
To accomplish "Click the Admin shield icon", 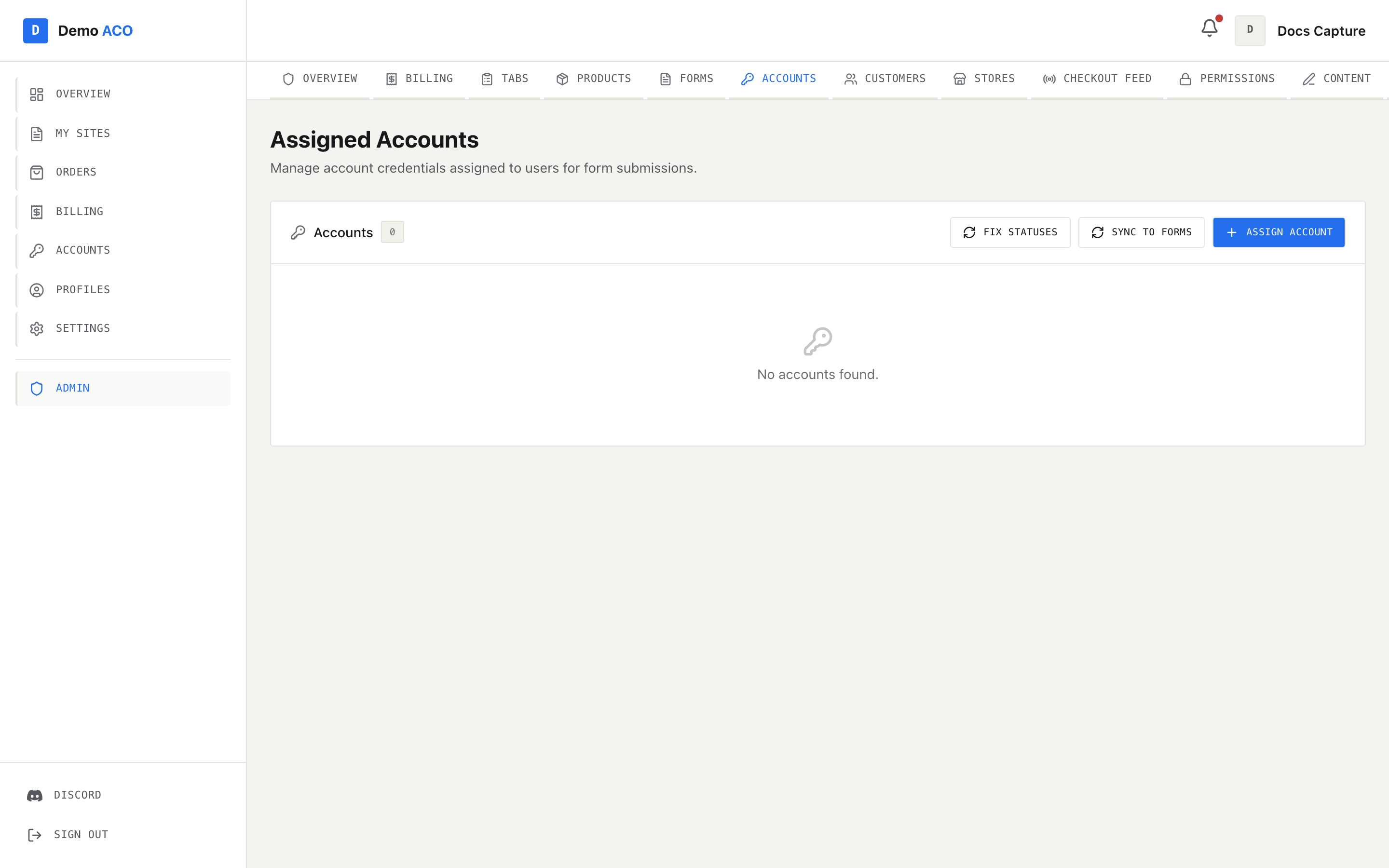I will (x=37, y=389).
